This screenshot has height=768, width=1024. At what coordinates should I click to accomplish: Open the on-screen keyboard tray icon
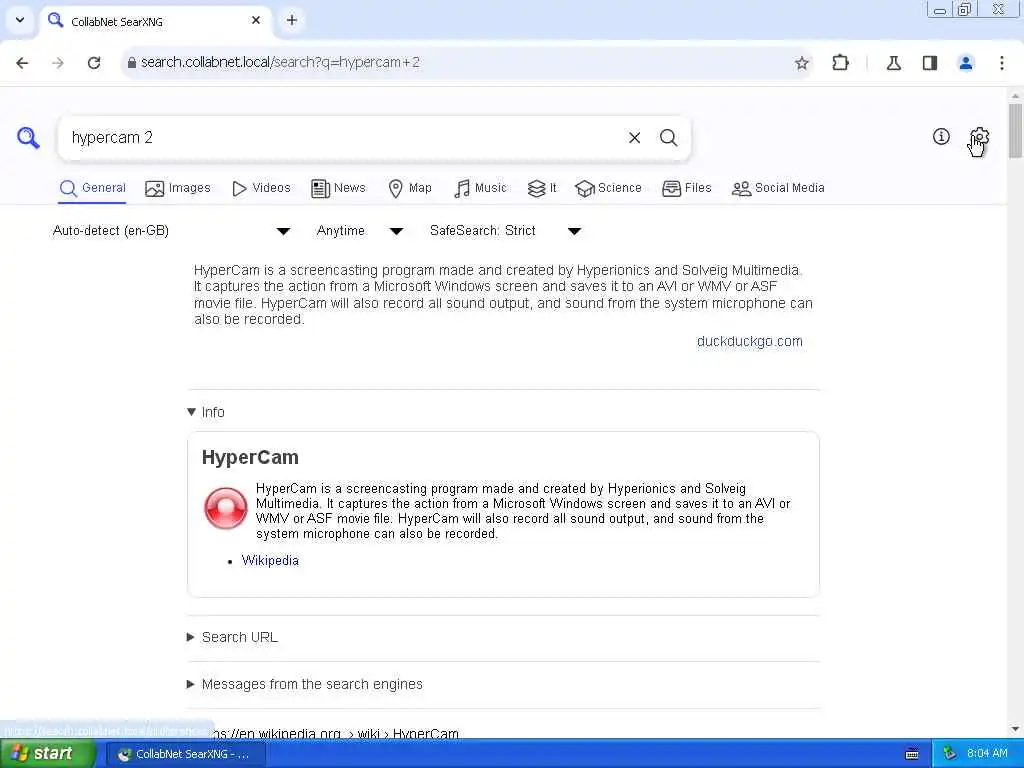click(912, 754)
